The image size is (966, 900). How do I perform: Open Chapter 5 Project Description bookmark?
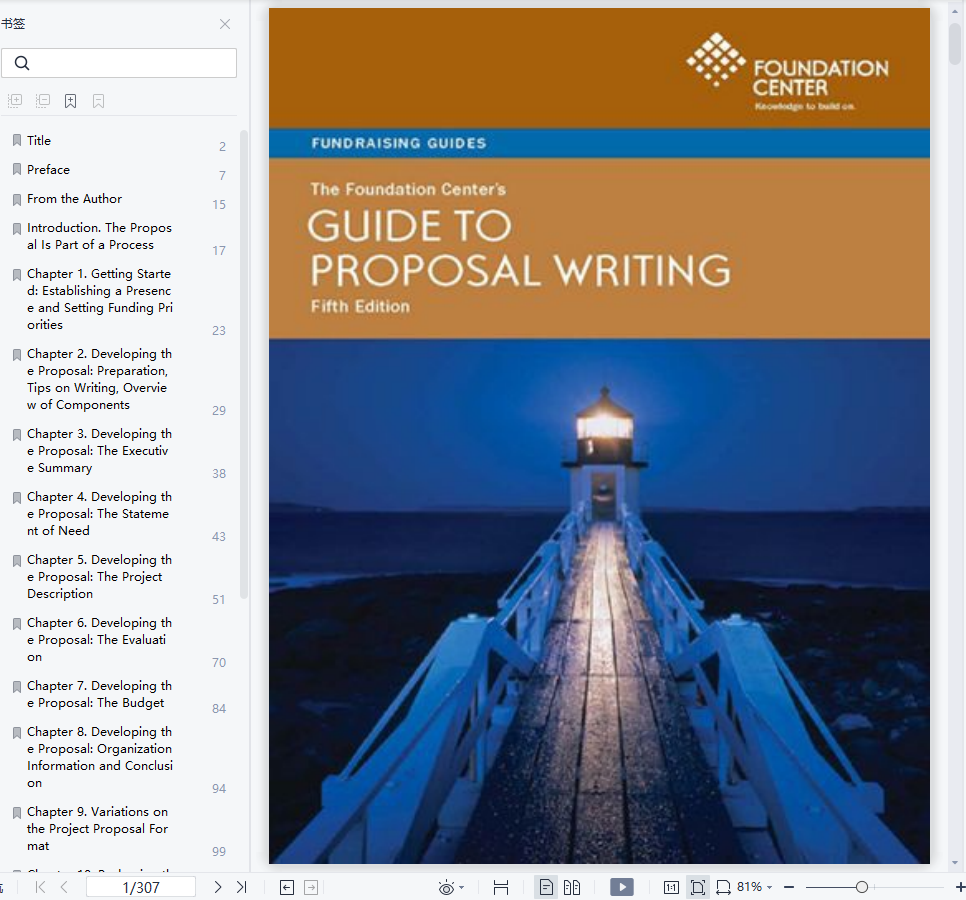(x=99, y=577)
